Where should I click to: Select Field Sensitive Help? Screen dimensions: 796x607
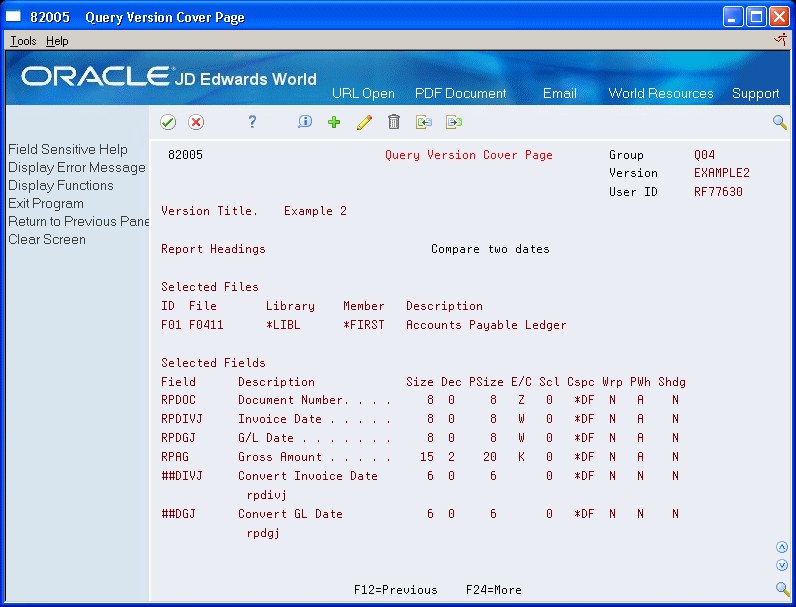point(68,149)
